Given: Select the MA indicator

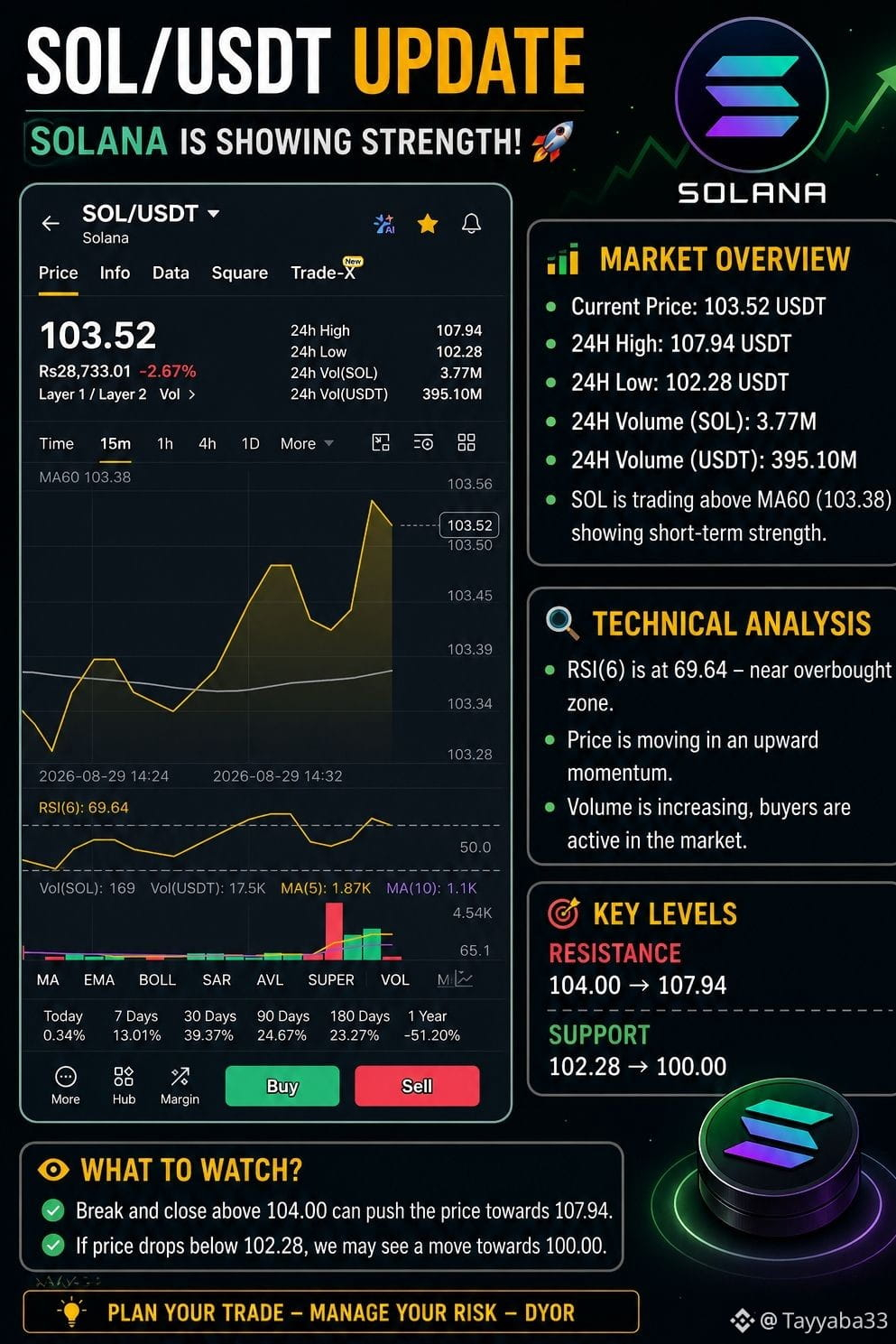Looking at the screenshot, I should pyautogui.click(x=48, y=979).
